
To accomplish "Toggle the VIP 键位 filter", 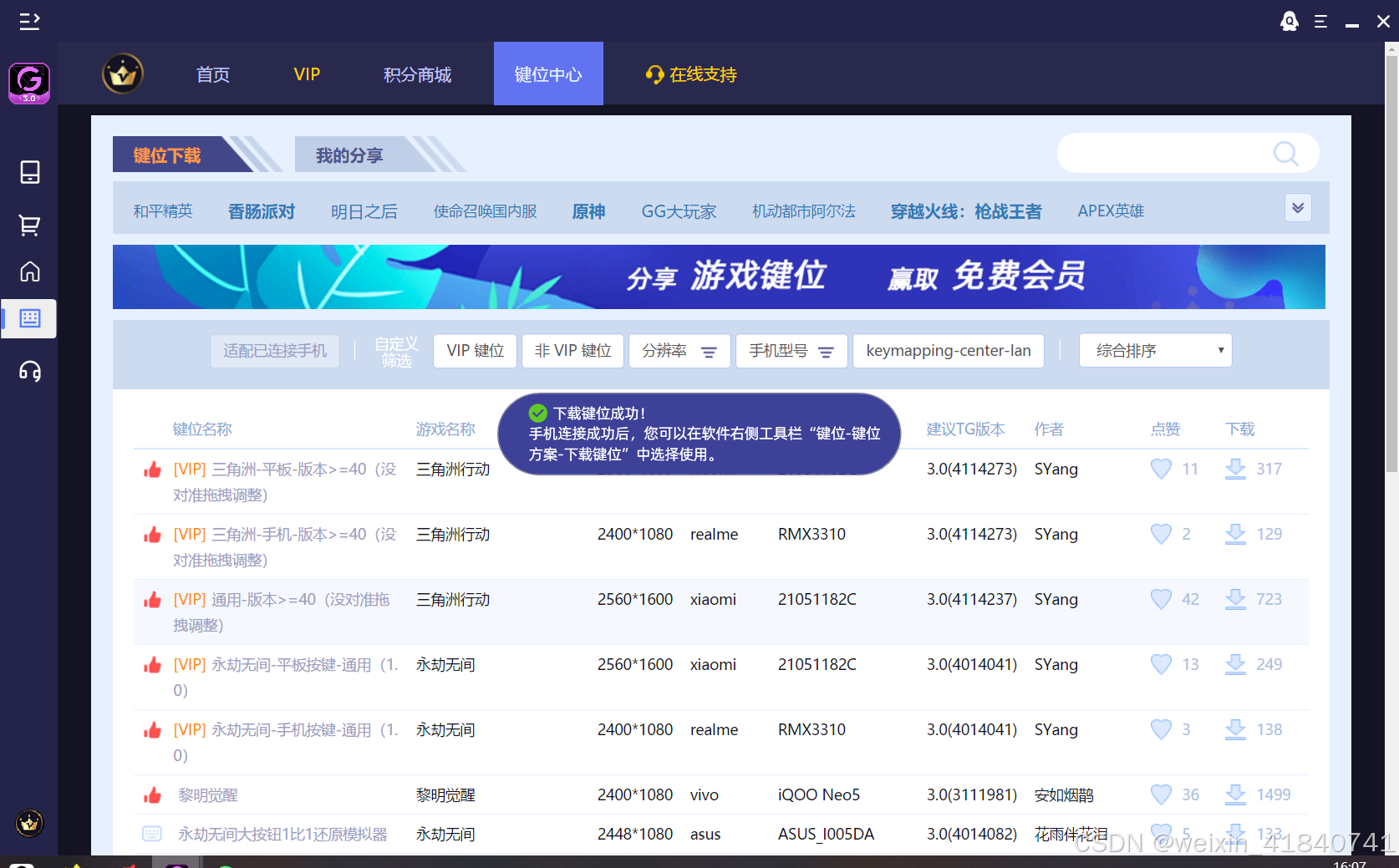I will coord(476,351).
